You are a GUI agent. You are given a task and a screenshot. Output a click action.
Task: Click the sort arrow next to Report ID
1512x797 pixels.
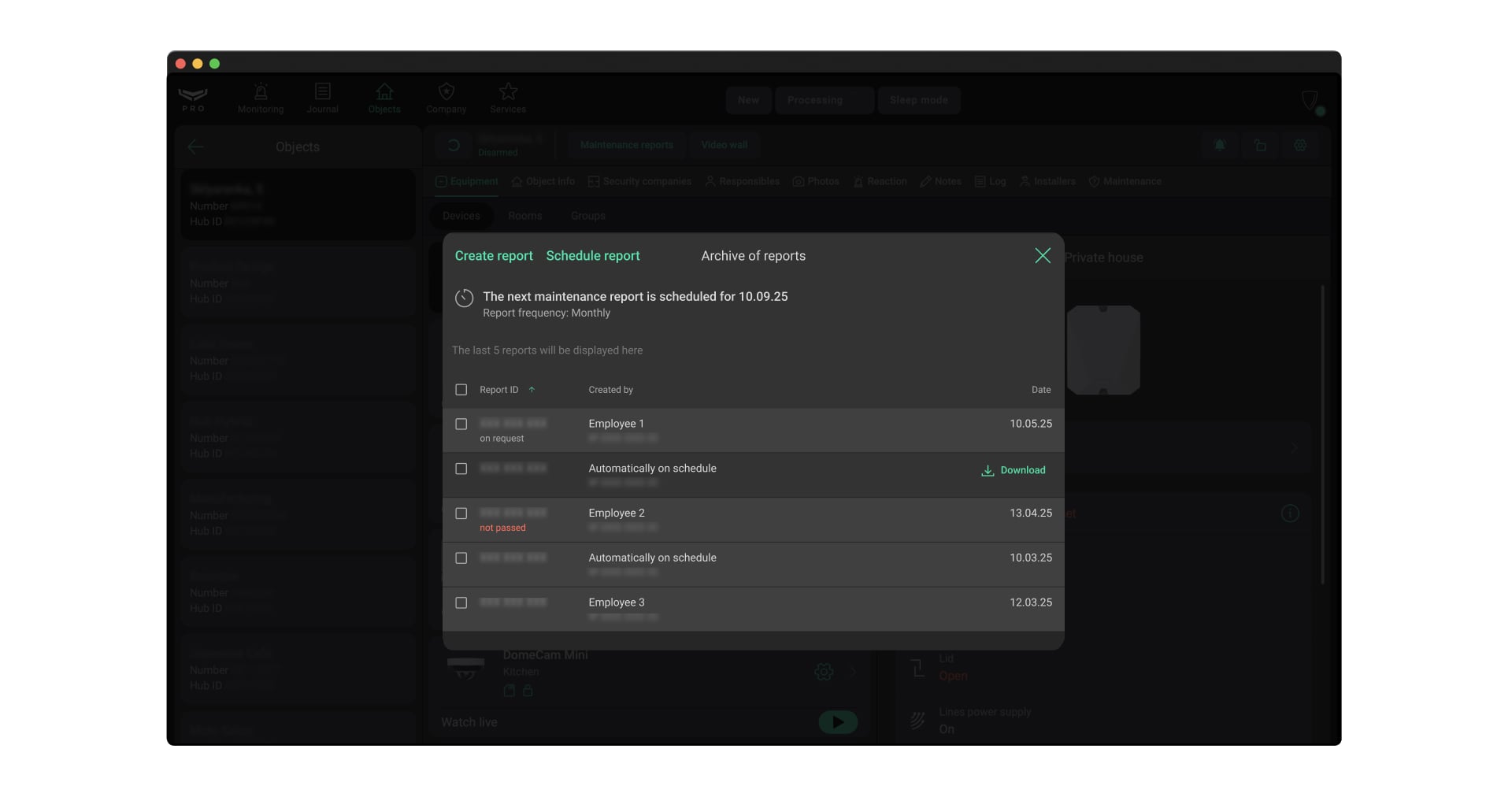[532, 390]
